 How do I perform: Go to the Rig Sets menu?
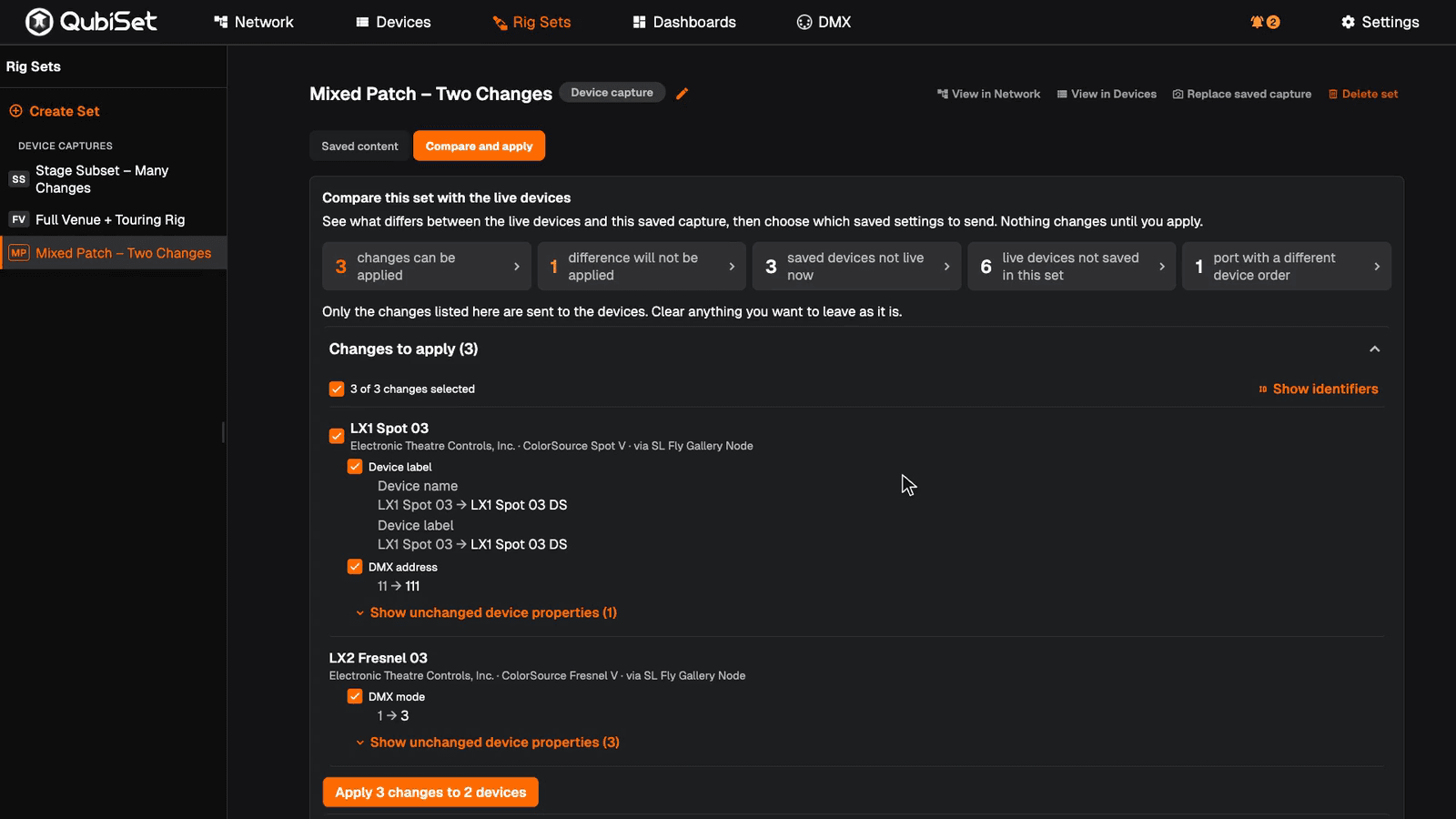[531, 22]
